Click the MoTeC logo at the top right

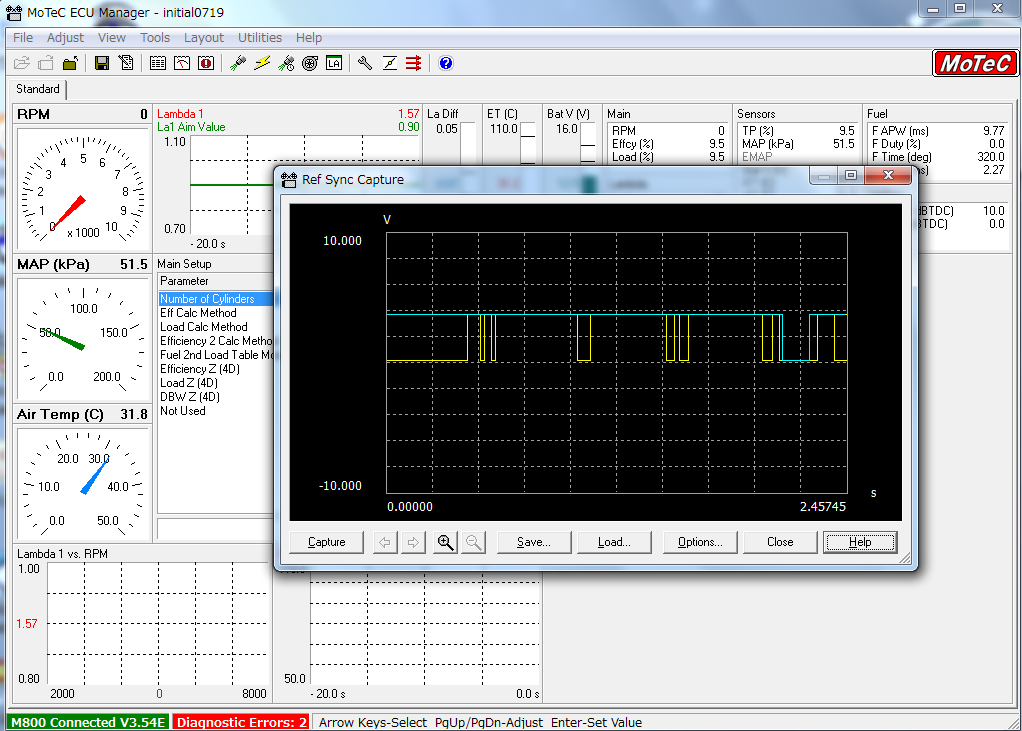(x=975, y=63)
